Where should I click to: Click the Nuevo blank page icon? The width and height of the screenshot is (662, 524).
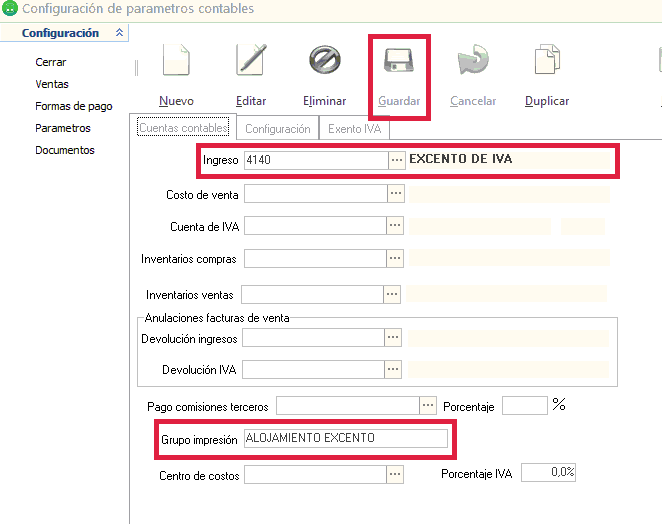(176, 61)
